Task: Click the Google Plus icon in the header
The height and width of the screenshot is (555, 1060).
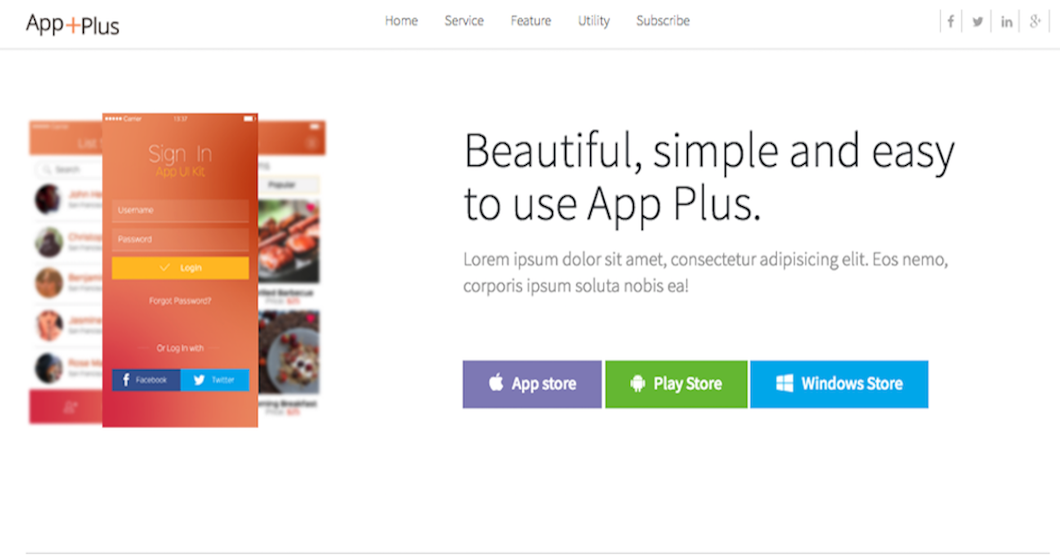Action: (x=1036, y=22)
